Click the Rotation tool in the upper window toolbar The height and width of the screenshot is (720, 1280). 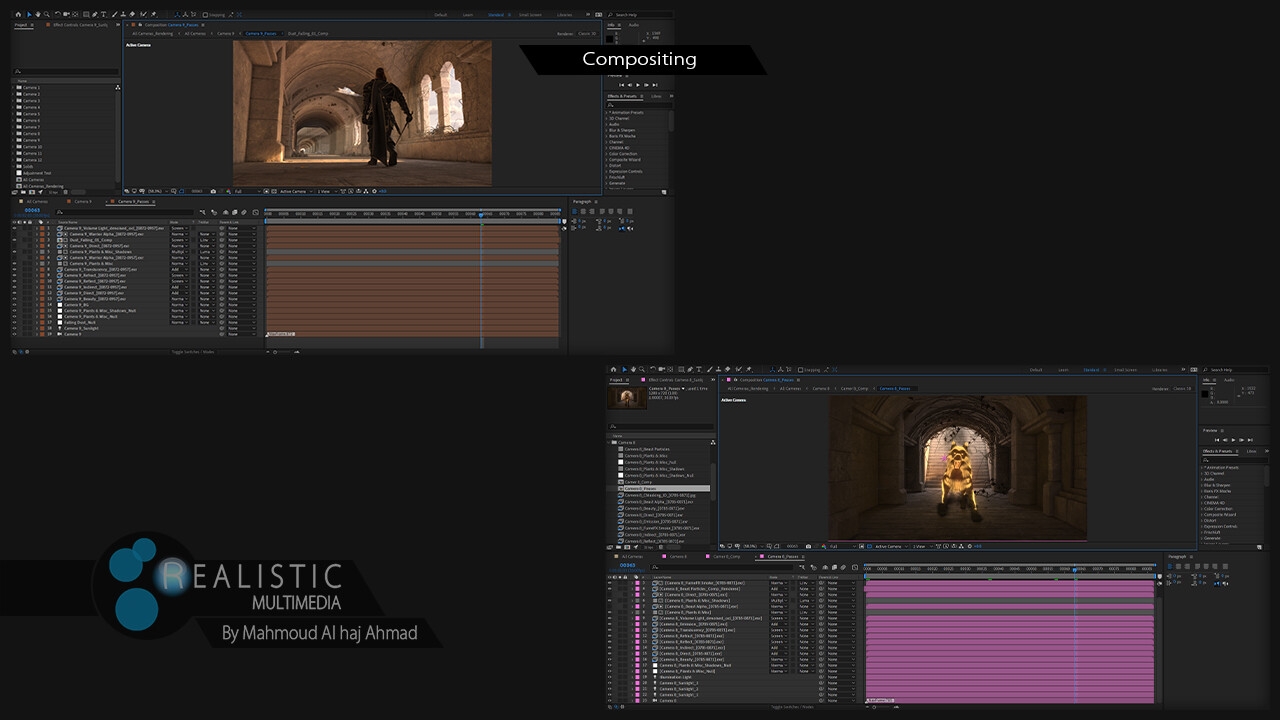(x=56, y=15)
